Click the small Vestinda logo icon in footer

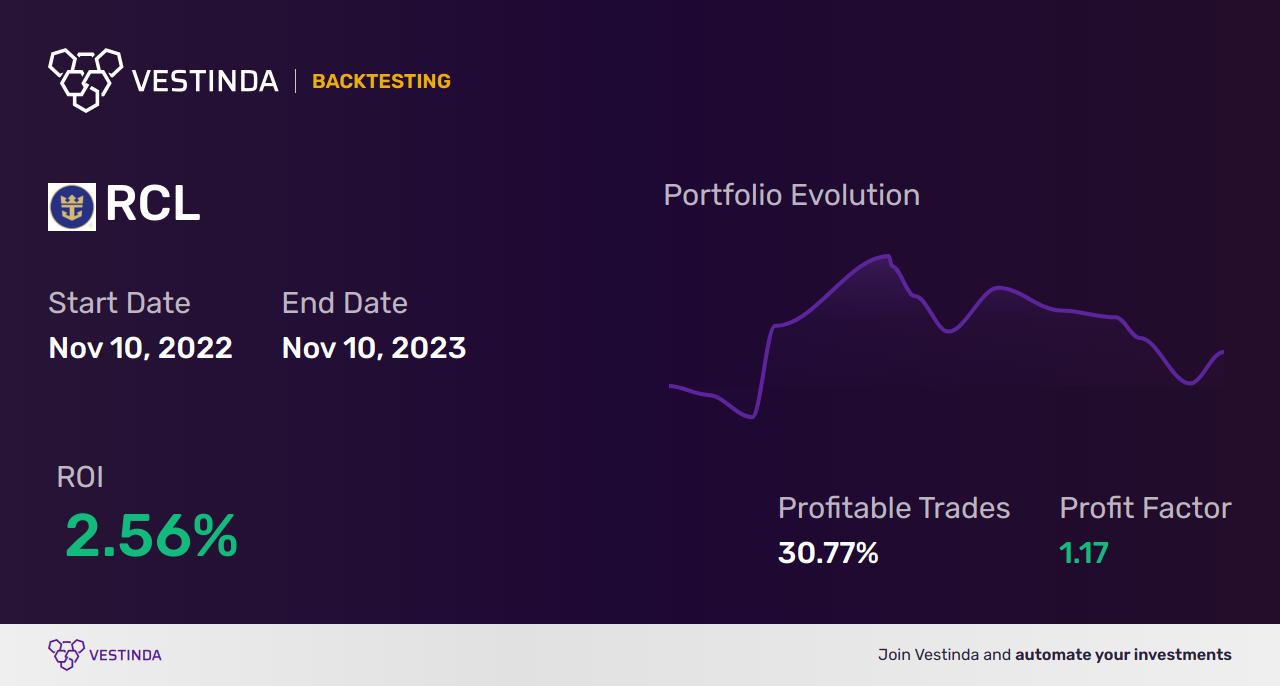click(x=66, y=655)
